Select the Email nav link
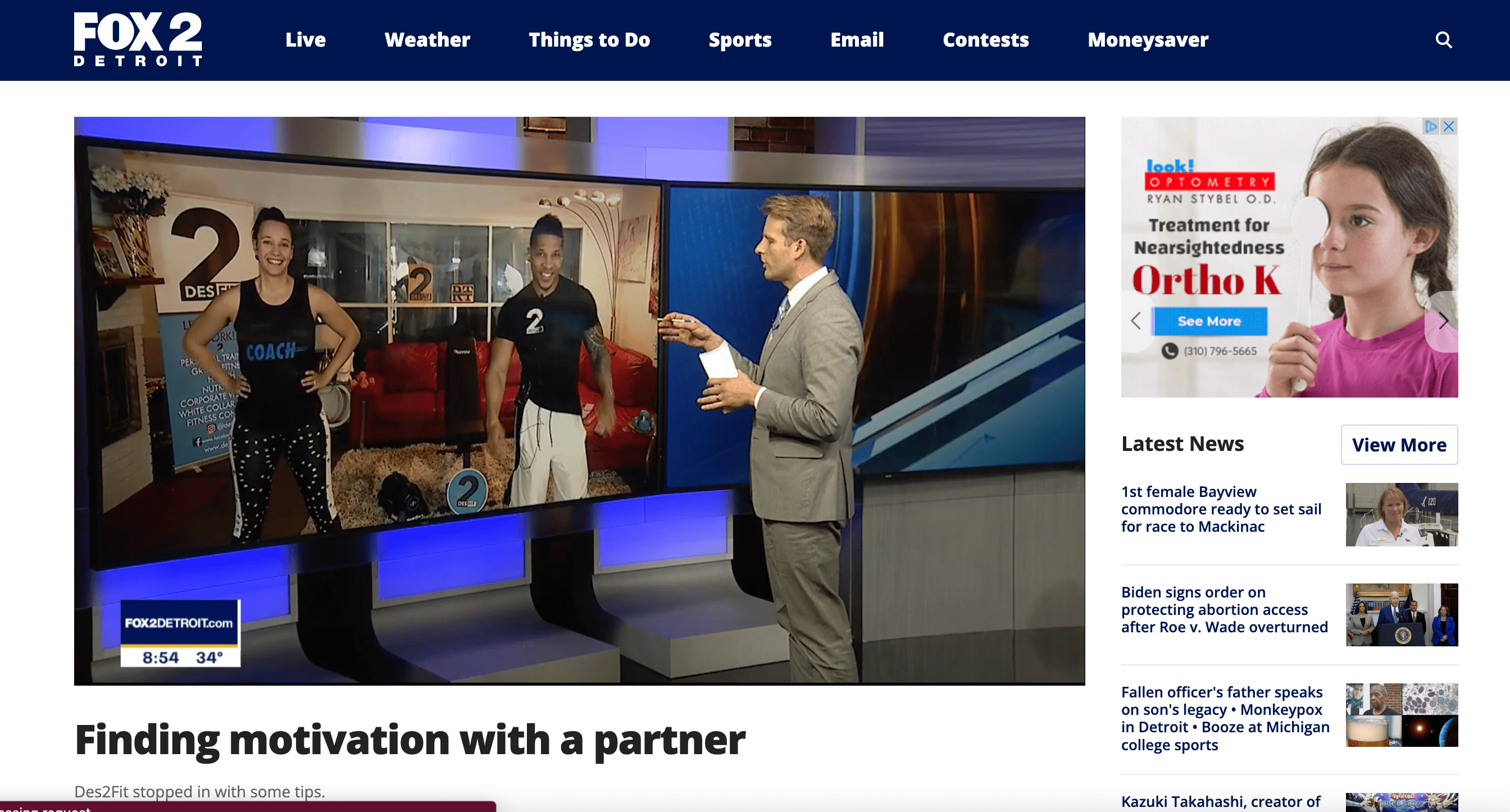Viewport: 1510px width, 812px height. point(857,40)
